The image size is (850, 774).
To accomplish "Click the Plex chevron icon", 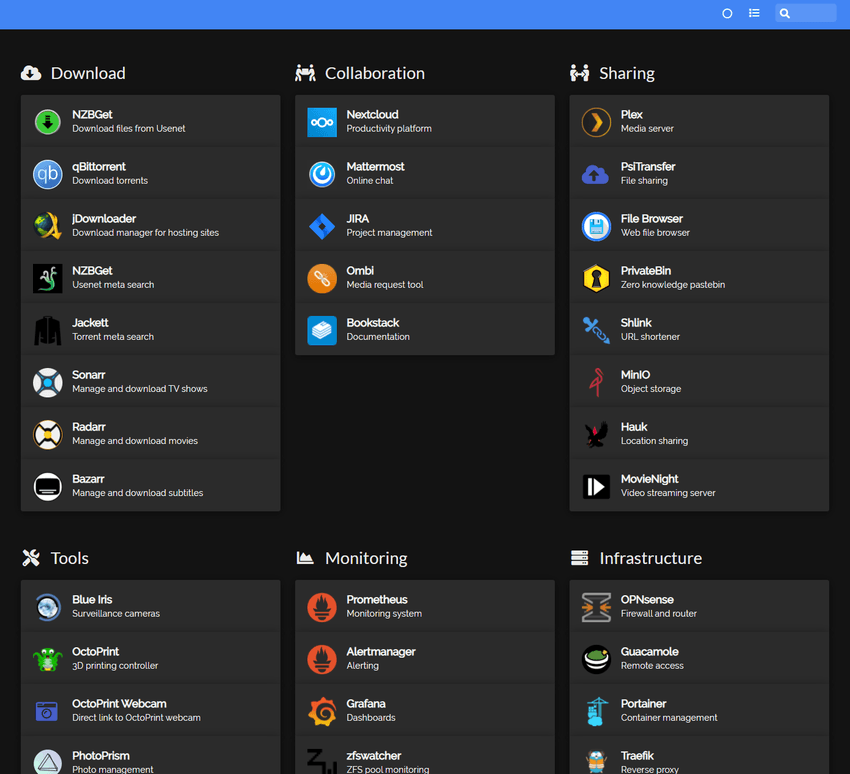I will 596,121.
